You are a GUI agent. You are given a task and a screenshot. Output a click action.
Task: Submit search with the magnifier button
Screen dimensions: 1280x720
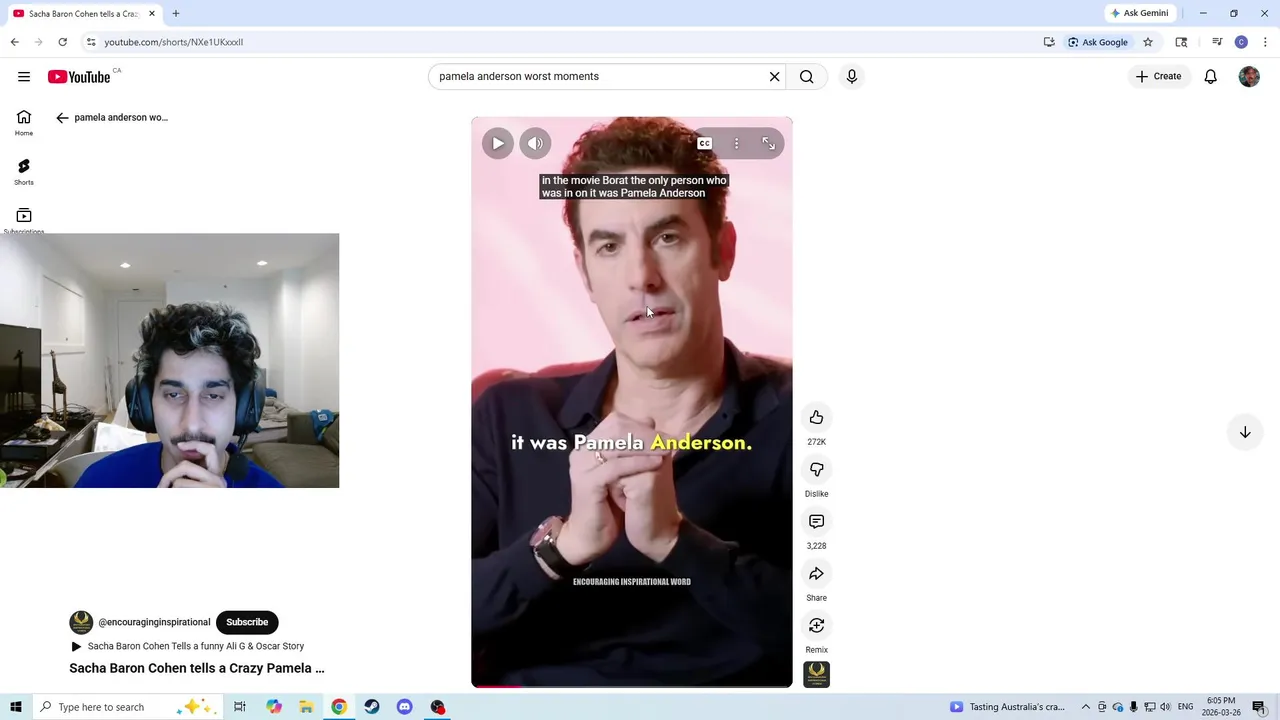coord(807,76)
